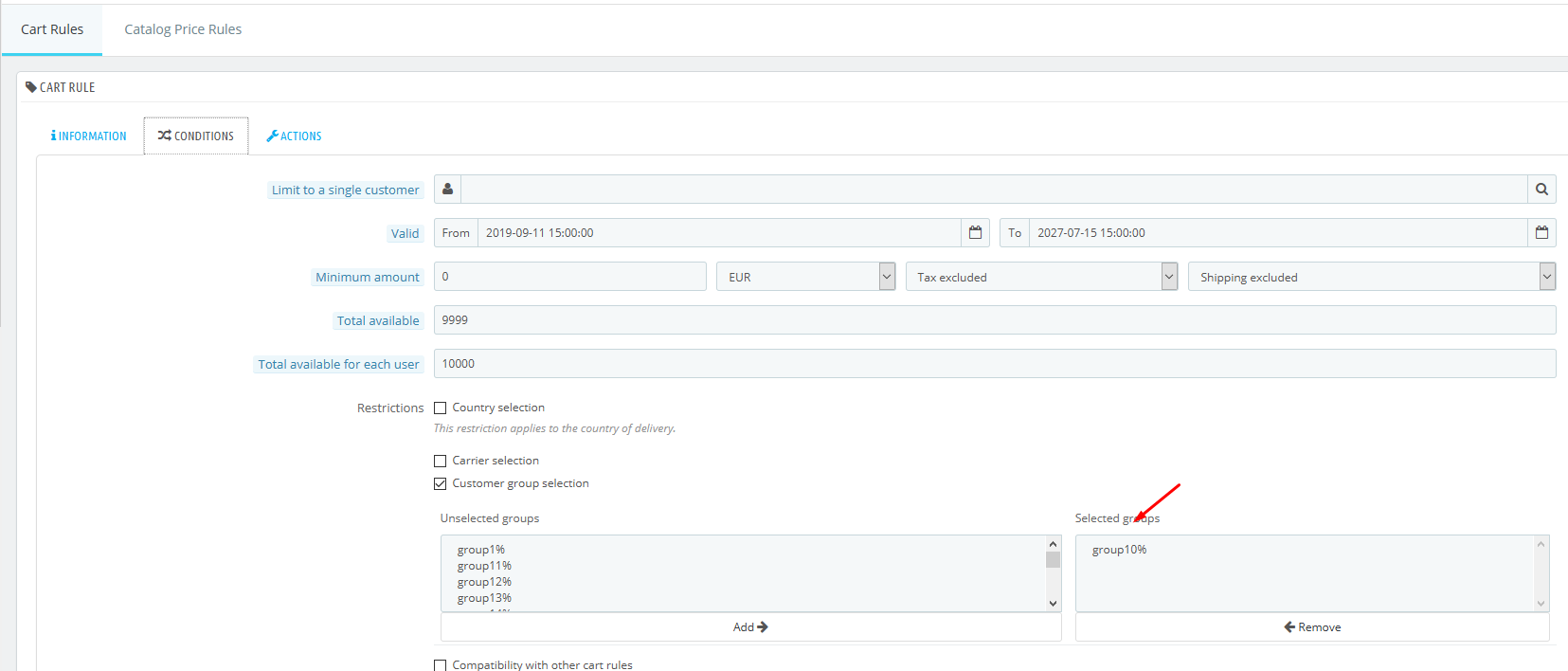Click the Unselected groups list scroll-up arrow
The height and width of the screenshot is (671, 1568).
click(x=1053, y=544)
